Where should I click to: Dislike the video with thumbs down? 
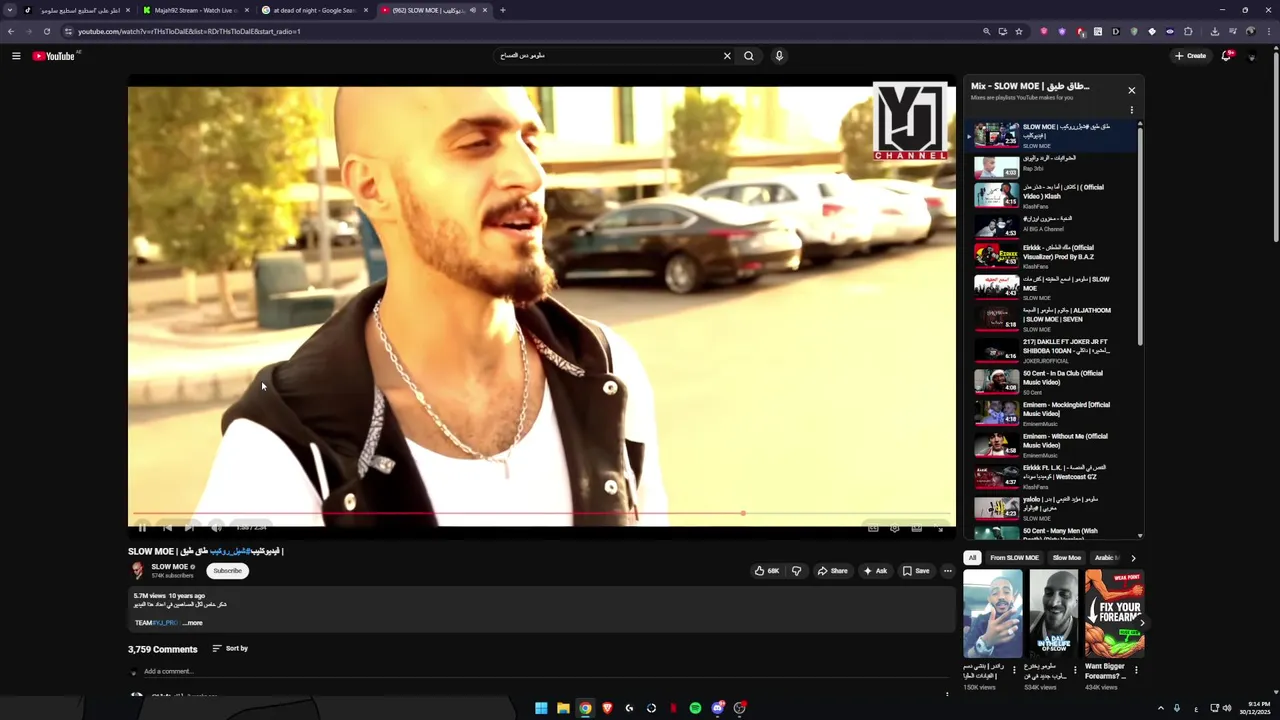pyautogui.click(x=797, y=571)
